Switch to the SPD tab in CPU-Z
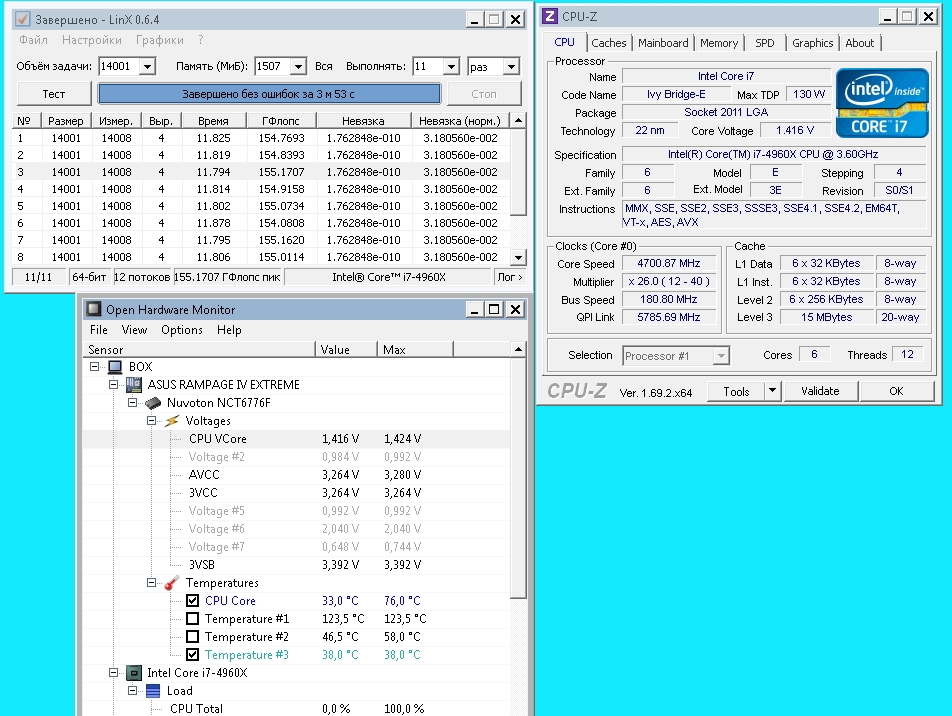 (x=764, y=43)
